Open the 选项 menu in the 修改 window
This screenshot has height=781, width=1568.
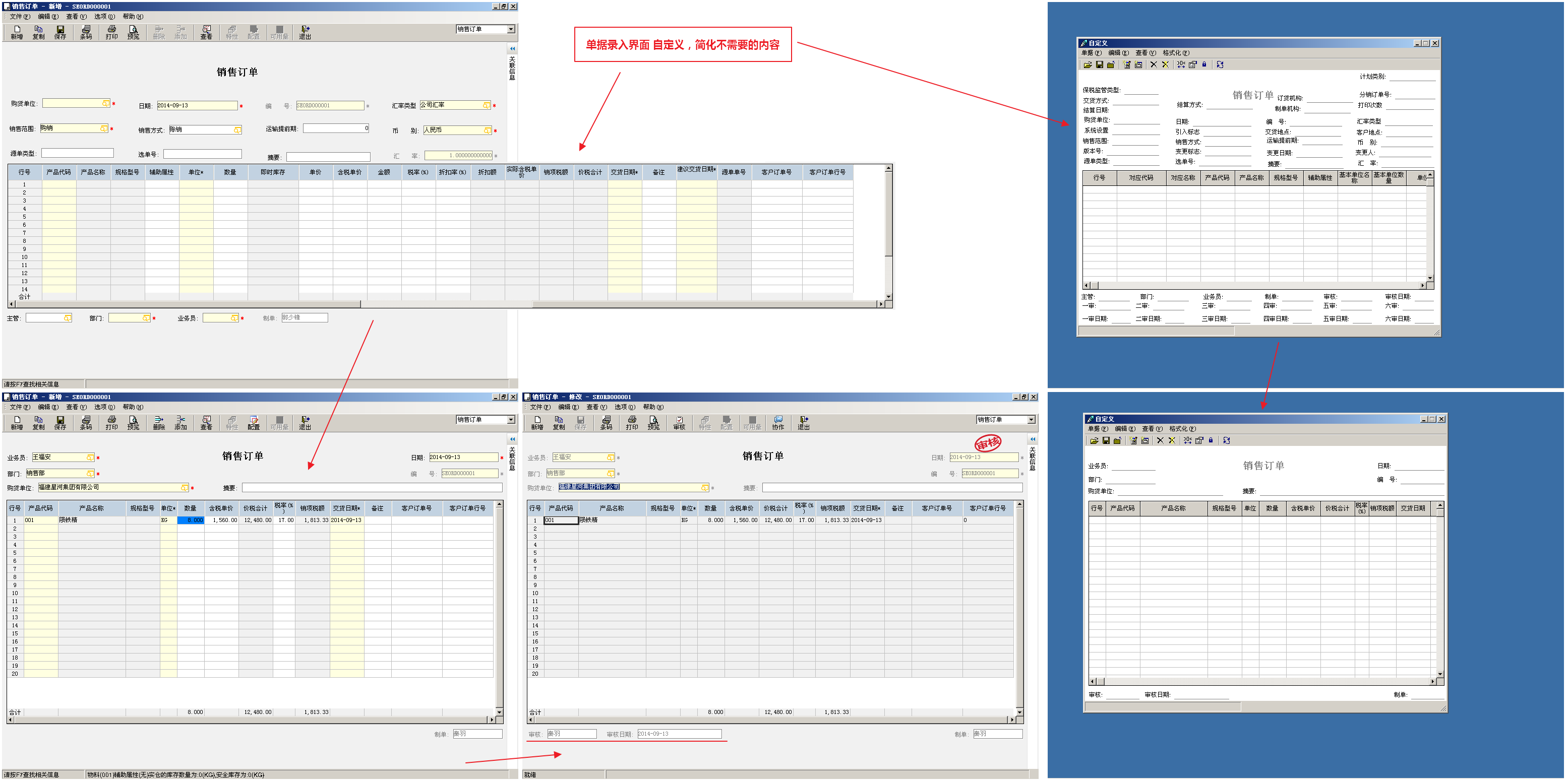(x=624, y=407)
